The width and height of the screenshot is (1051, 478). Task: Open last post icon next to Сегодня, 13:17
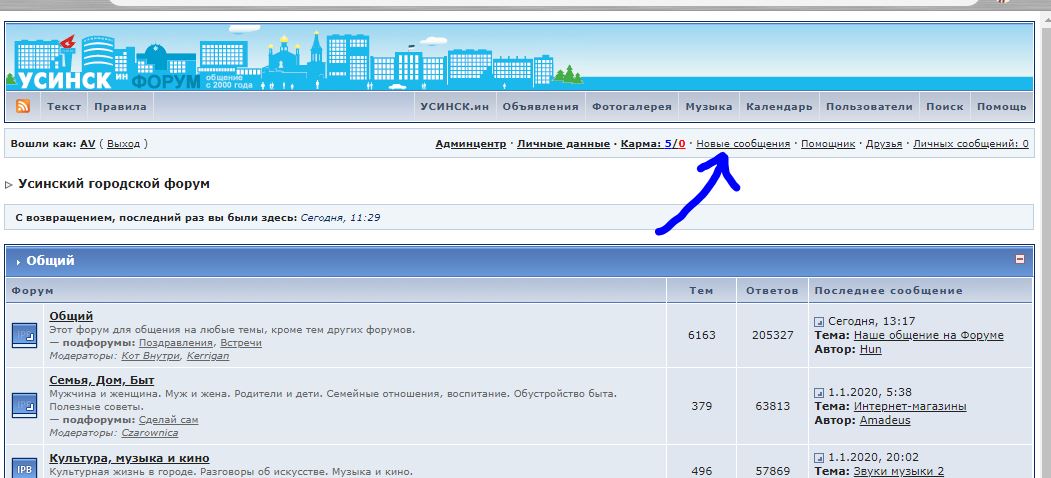(819, 322)
